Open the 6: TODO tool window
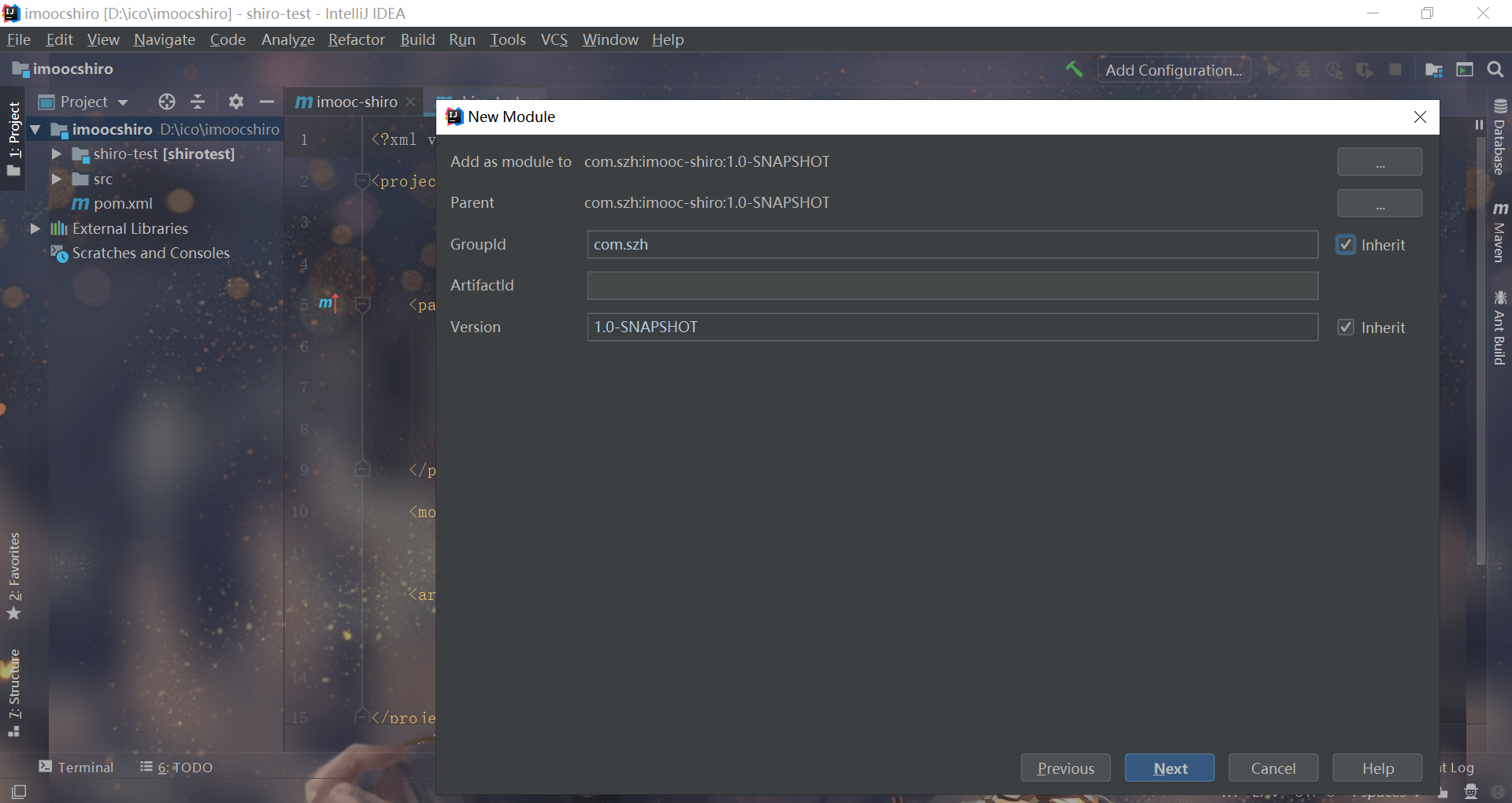 (x=176, y=768)
